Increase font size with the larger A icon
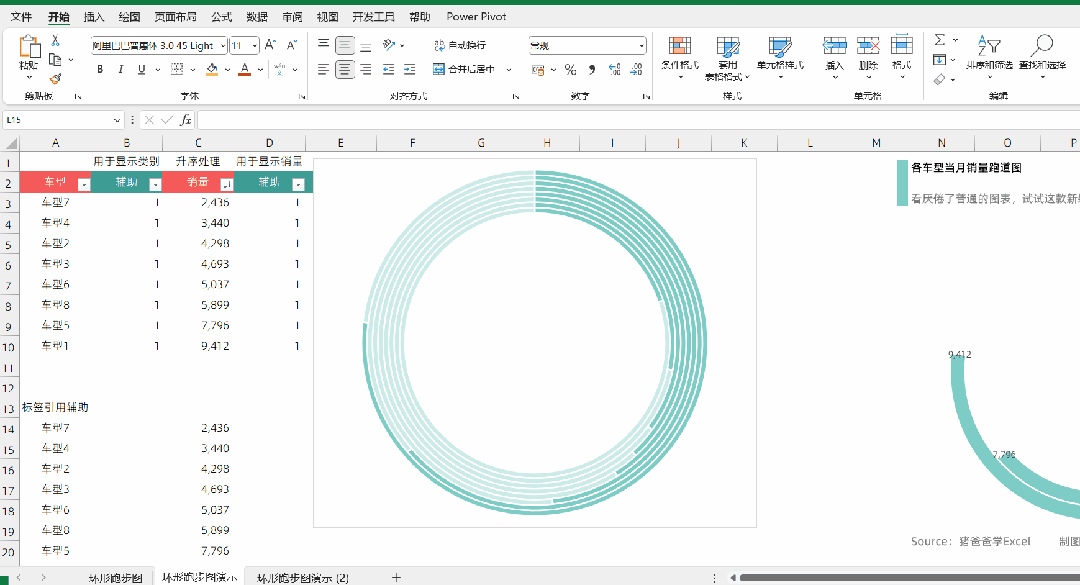Image resolution: width=1080 pixels, height=585 pixels. click(x=271, y=45)
